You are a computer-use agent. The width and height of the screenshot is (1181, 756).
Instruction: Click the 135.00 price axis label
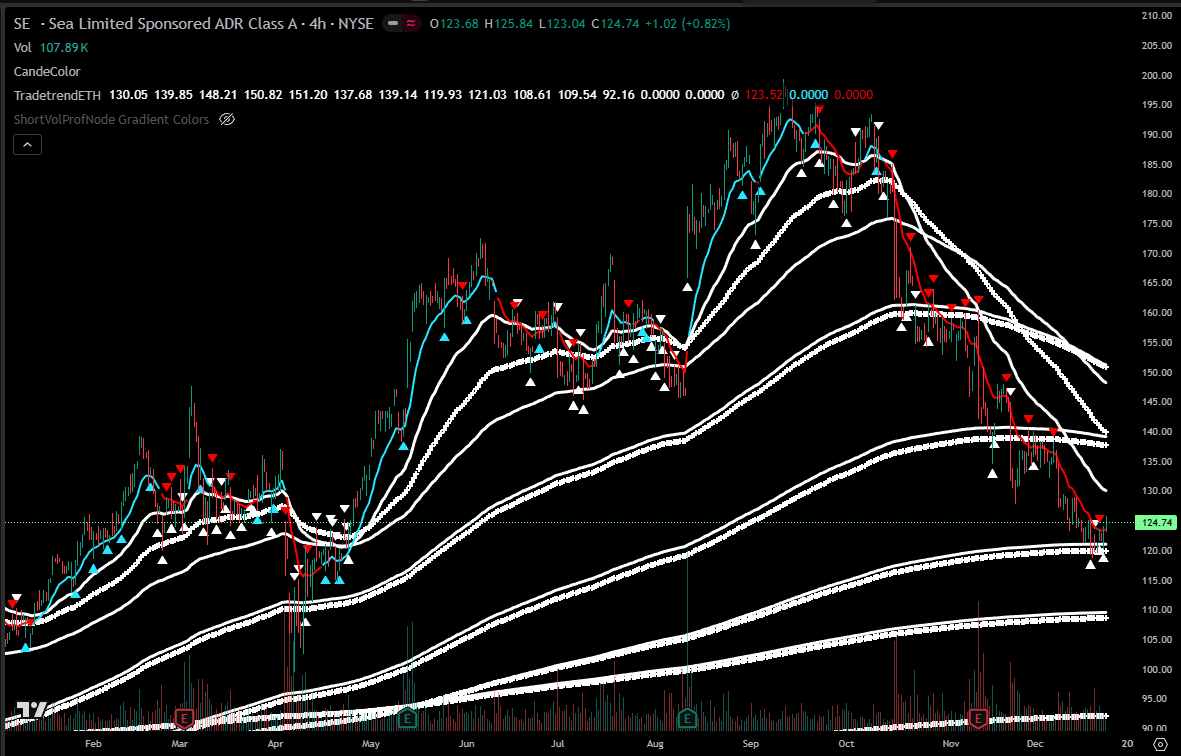(x=1157, y=462)
